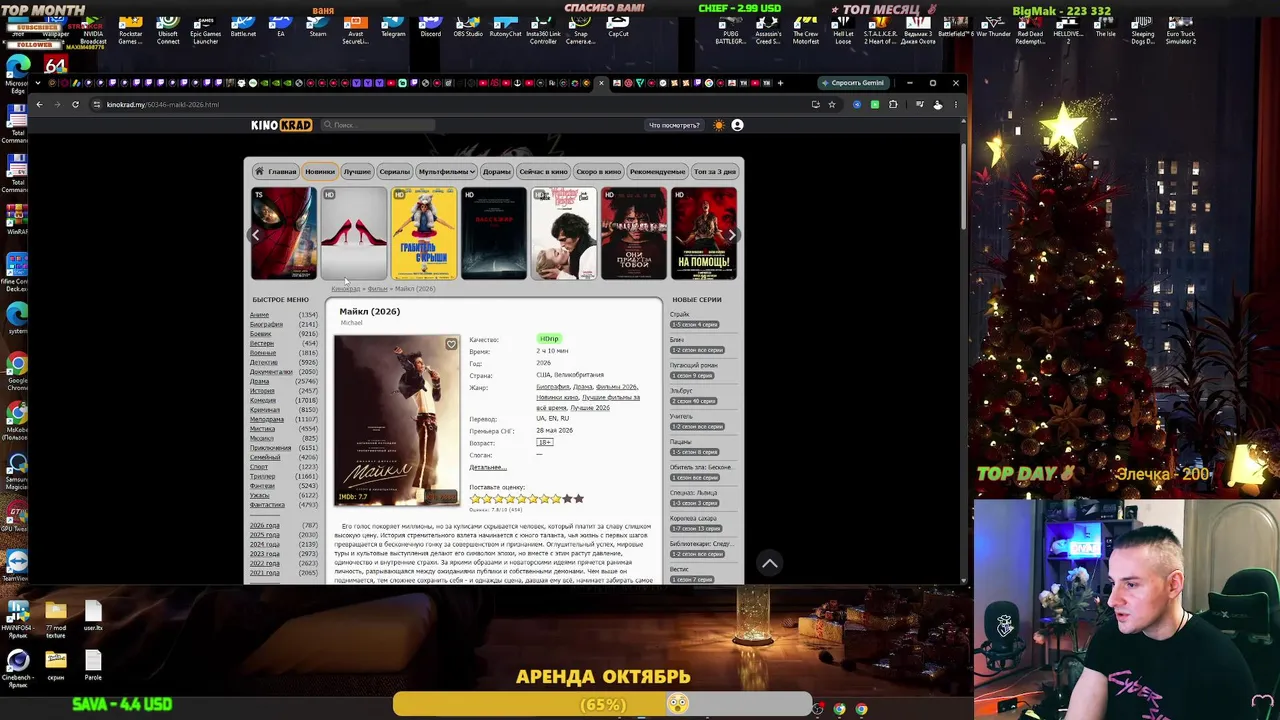Viewport: 1280px width, 720px height.
Task: Go to the Главная home tab
Action: tap(276, 171)
